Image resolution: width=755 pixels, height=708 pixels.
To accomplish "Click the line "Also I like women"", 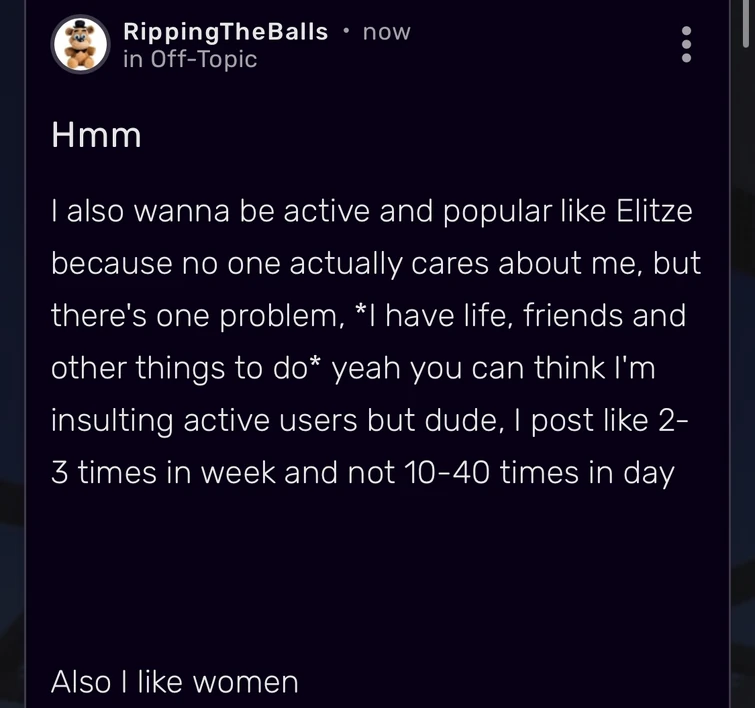I will (x=175, y=681).
